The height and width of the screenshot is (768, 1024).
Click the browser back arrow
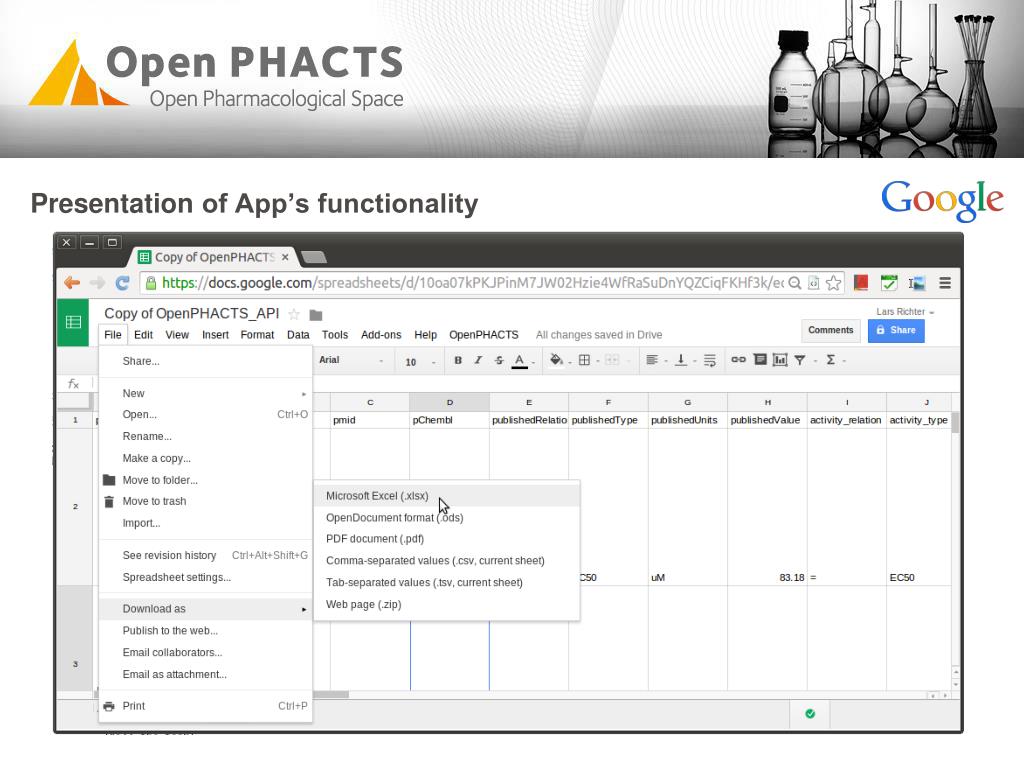(x=72, y=283)
